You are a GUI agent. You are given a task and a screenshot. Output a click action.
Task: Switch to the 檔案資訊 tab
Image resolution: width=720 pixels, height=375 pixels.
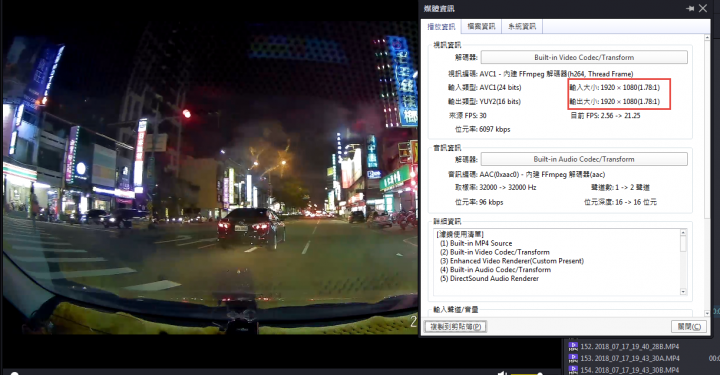pos(481,27)
